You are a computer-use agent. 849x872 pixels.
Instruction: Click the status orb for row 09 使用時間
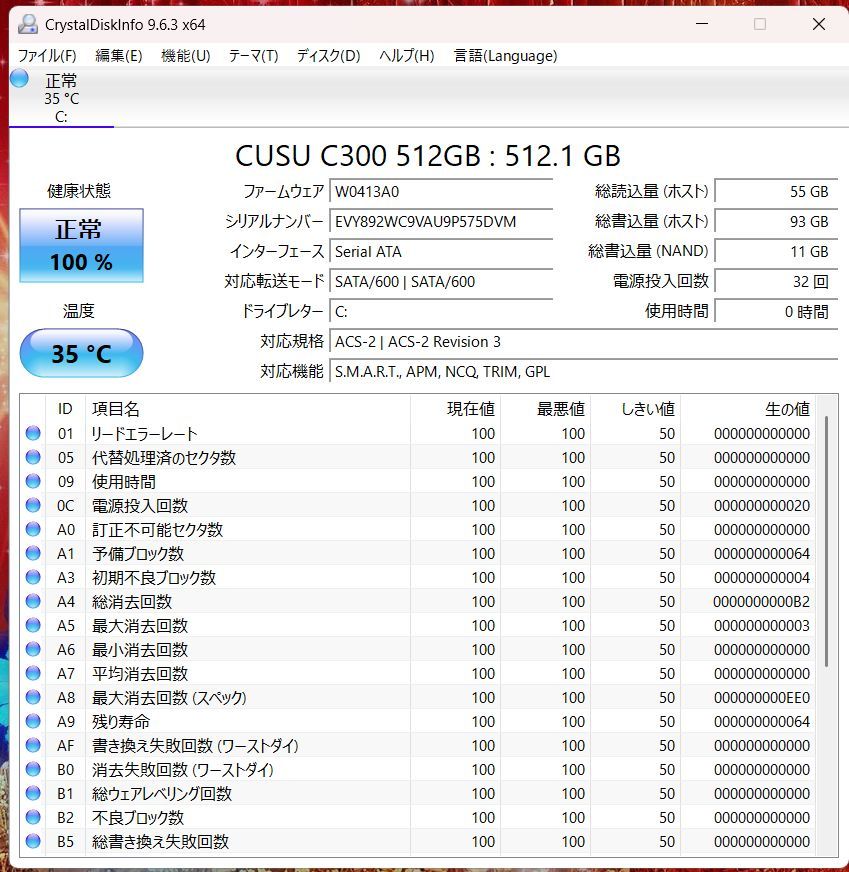pos(33,481)
